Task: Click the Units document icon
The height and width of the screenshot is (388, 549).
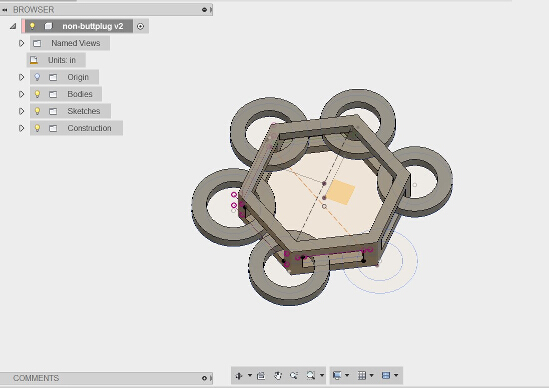Action: (34, 60)
